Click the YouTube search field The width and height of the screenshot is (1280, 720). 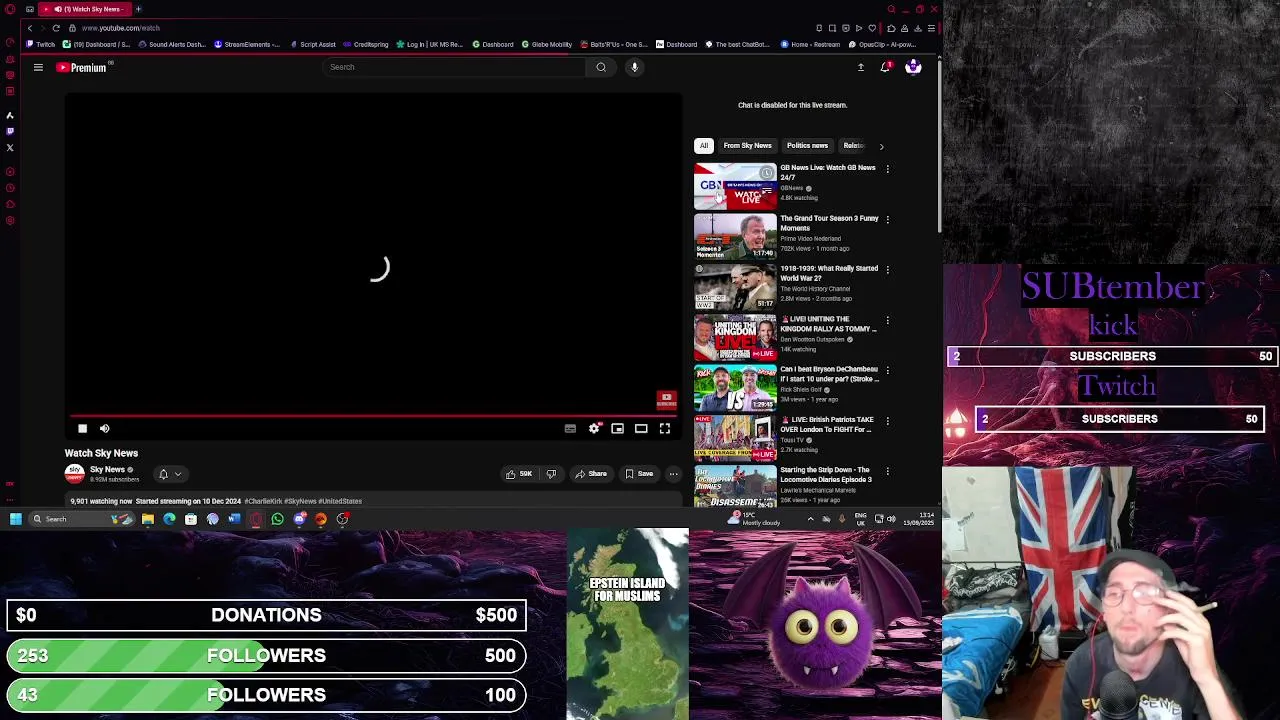(455, 67)
